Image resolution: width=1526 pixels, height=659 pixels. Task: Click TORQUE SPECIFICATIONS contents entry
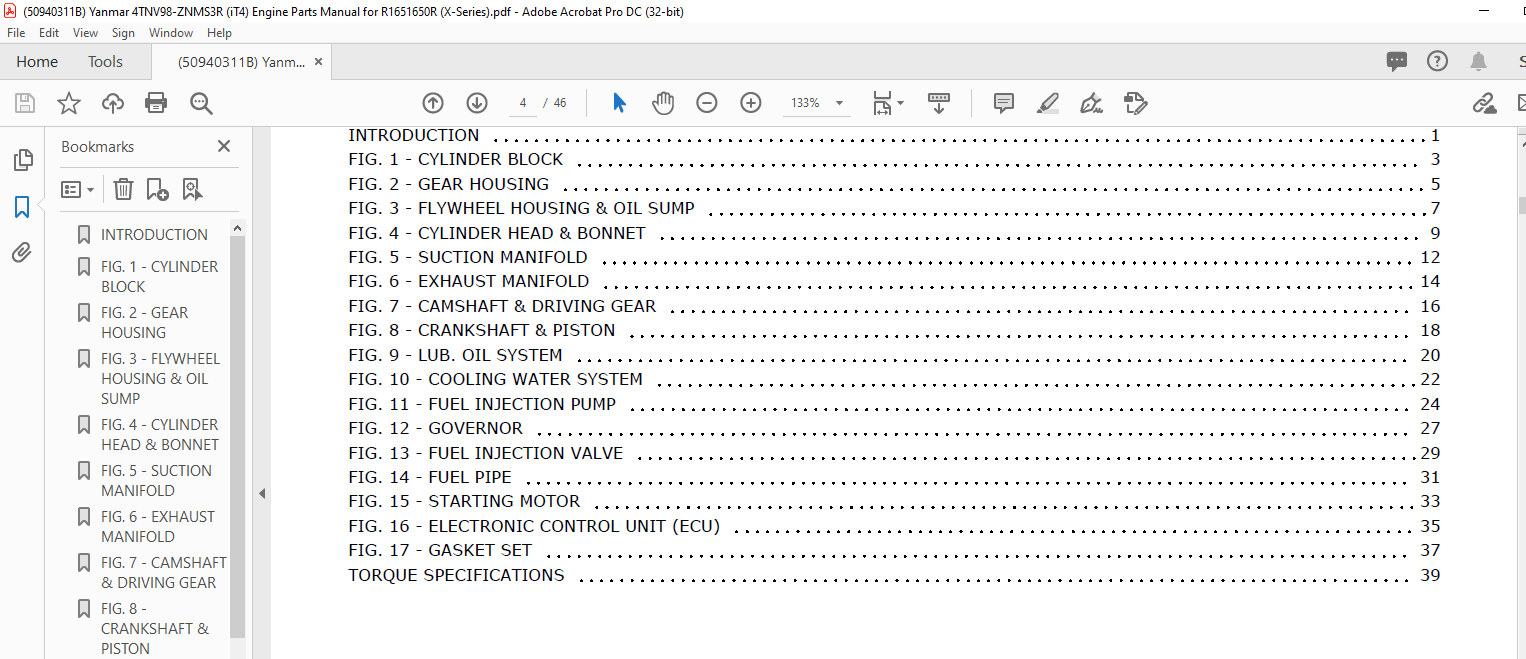(x=456, y=575)
